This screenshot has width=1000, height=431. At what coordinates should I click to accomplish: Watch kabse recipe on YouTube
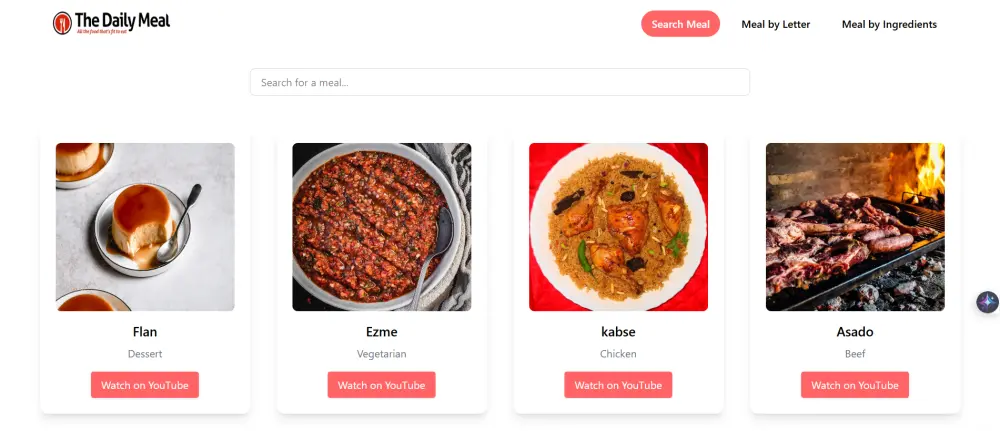click(x=618, y=385)
